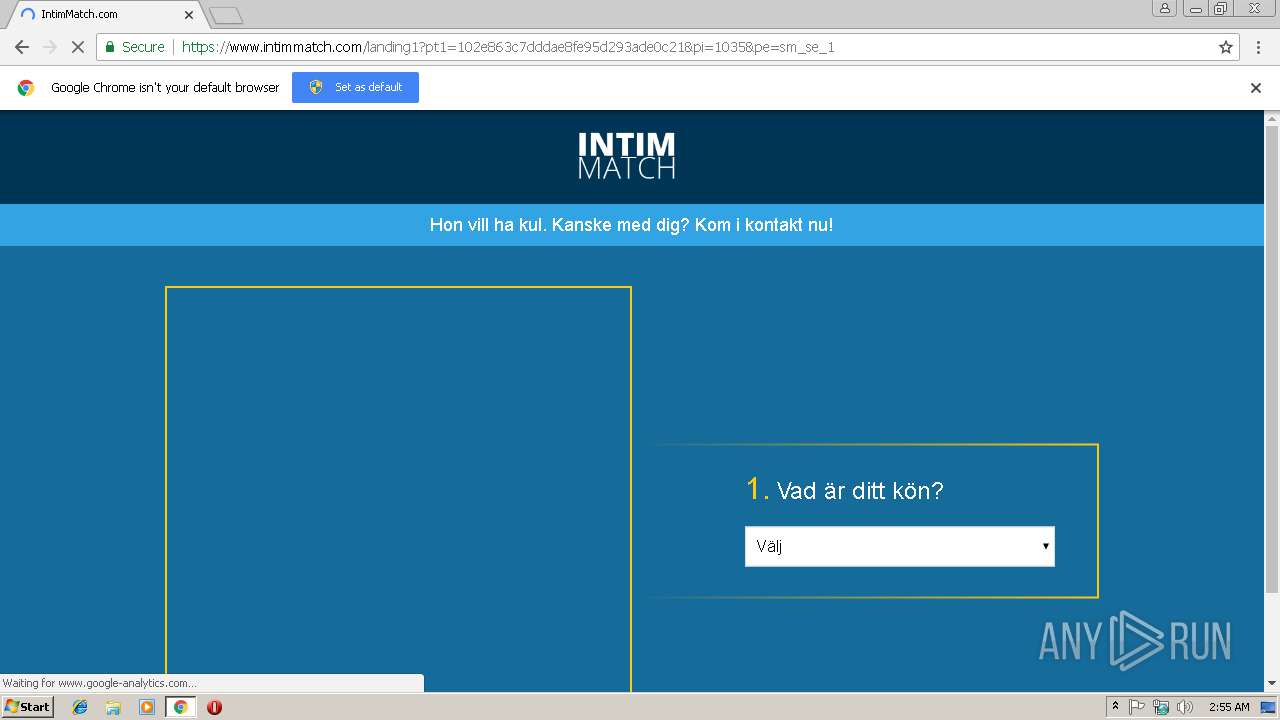Click the network tray icon
The width and height of the screenshot is (1280, 720).
click(x=1161, y=707)
